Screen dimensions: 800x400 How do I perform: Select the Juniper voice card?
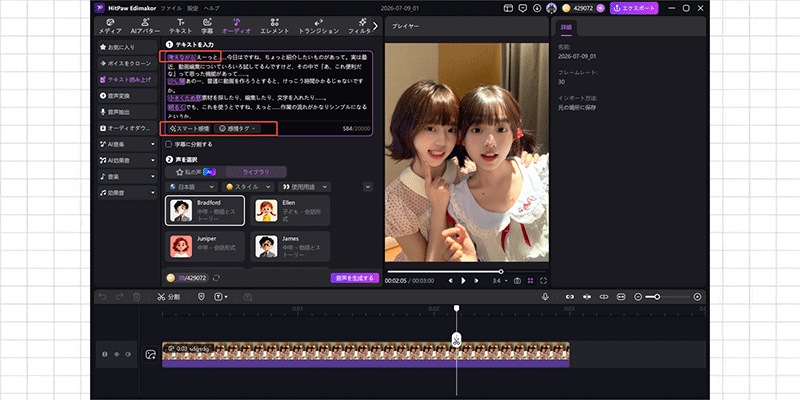(x=205, y=246)
